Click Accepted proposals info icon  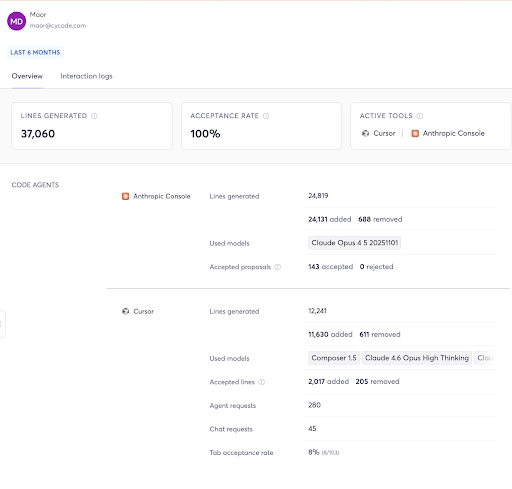point(278,267)
